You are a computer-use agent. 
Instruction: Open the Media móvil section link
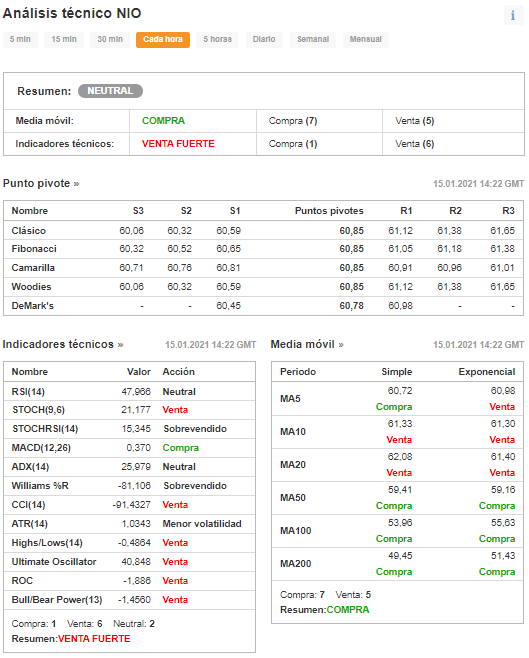pyautogui.click(x=307, y=345)
